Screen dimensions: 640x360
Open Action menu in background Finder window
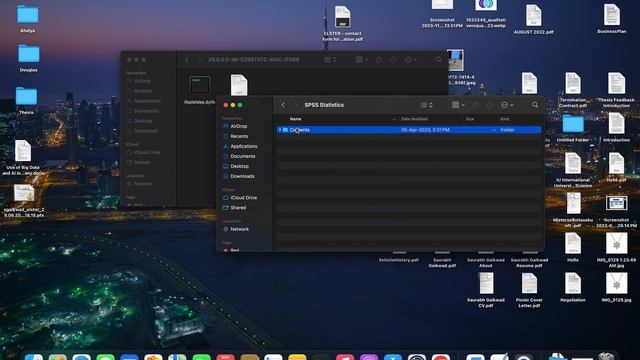(x=410, y=60)
